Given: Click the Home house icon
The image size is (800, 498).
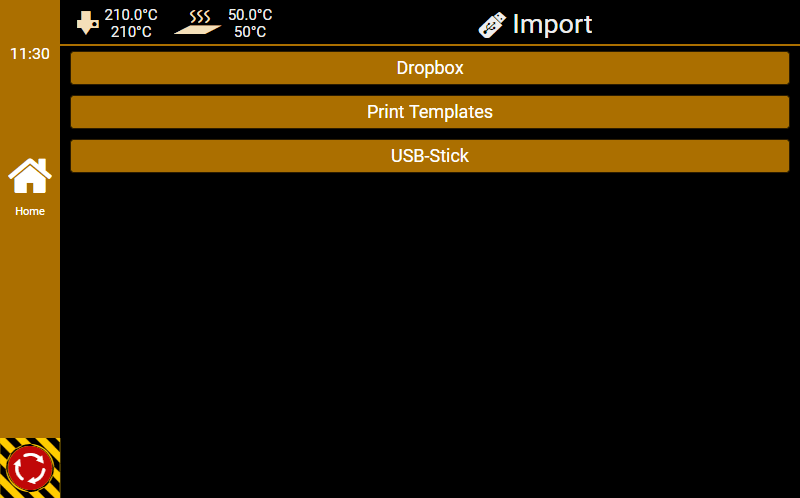Looking at the screenshot, I should pos(30,176).
